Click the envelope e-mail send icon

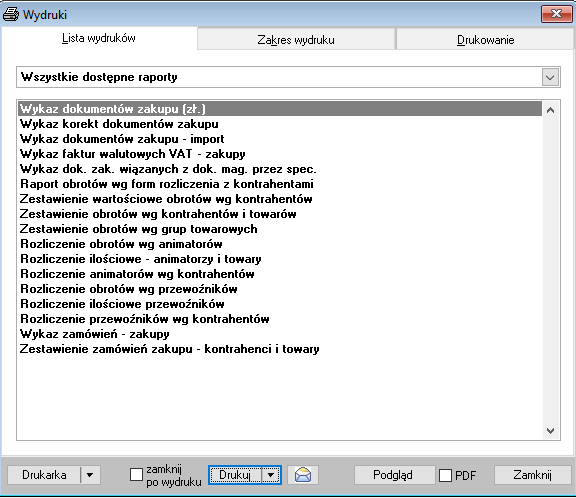(x=303, y=475)
